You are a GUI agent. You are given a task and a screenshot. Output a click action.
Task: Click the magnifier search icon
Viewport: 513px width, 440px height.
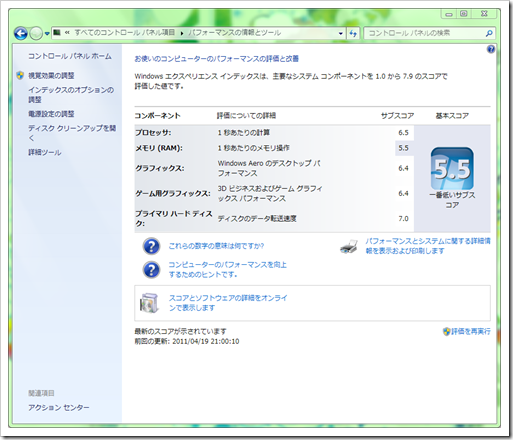[489, 33]
